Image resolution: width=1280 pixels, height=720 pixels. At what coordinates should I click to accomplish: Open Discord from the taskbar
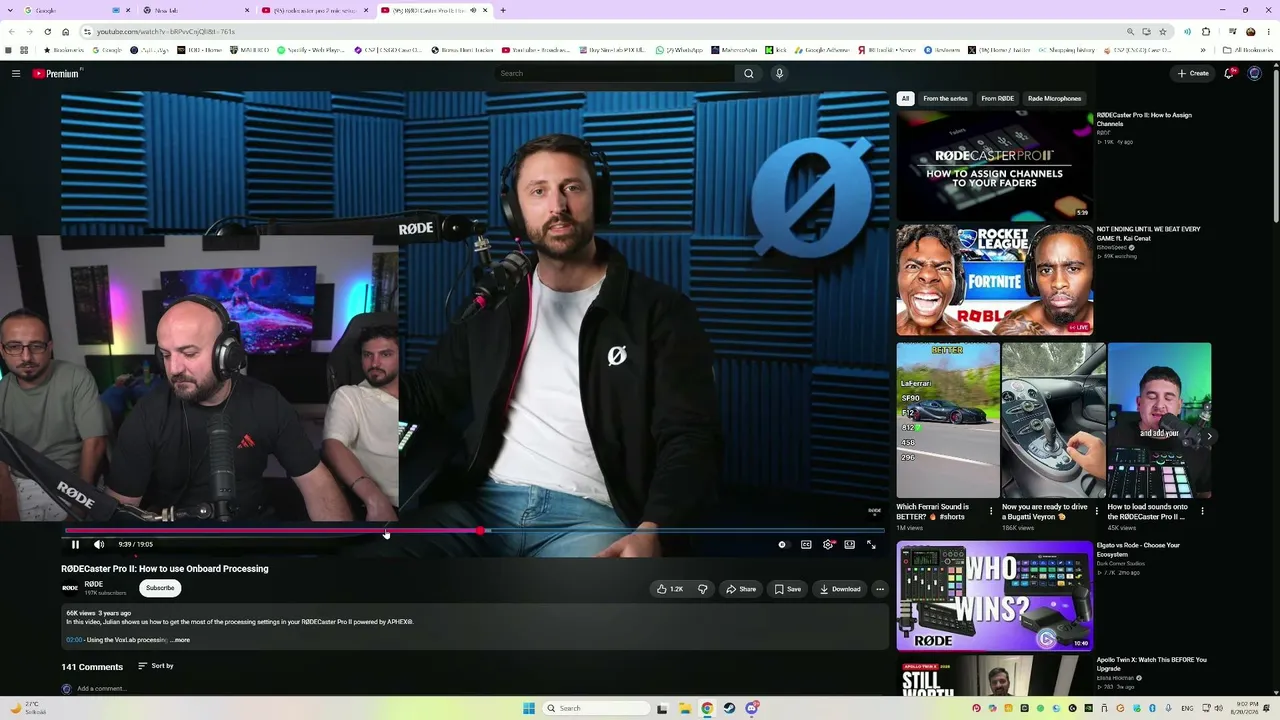coord(752,708)
